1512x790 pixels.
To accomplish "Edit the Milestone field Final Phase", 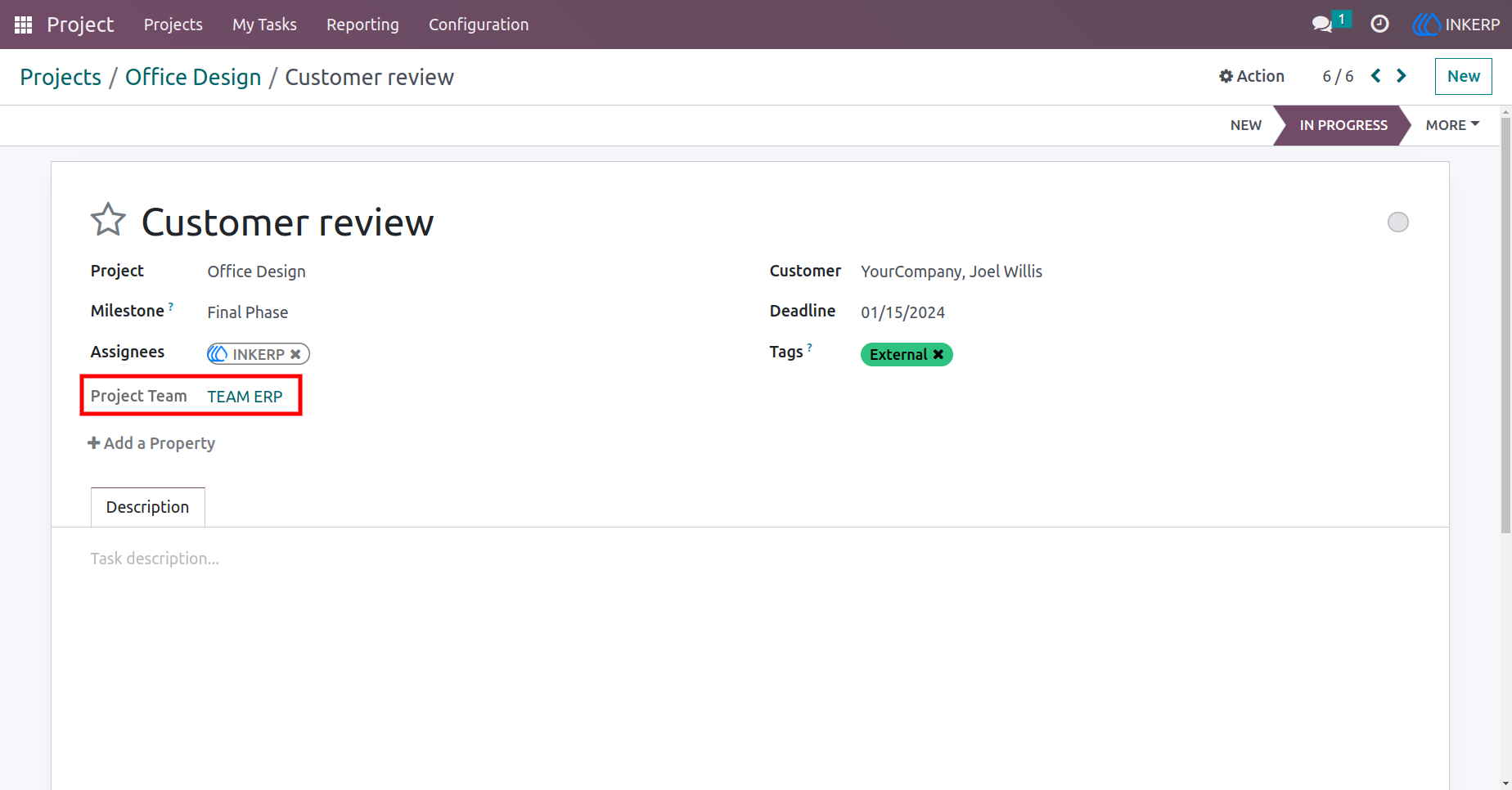I will [247, 312].
